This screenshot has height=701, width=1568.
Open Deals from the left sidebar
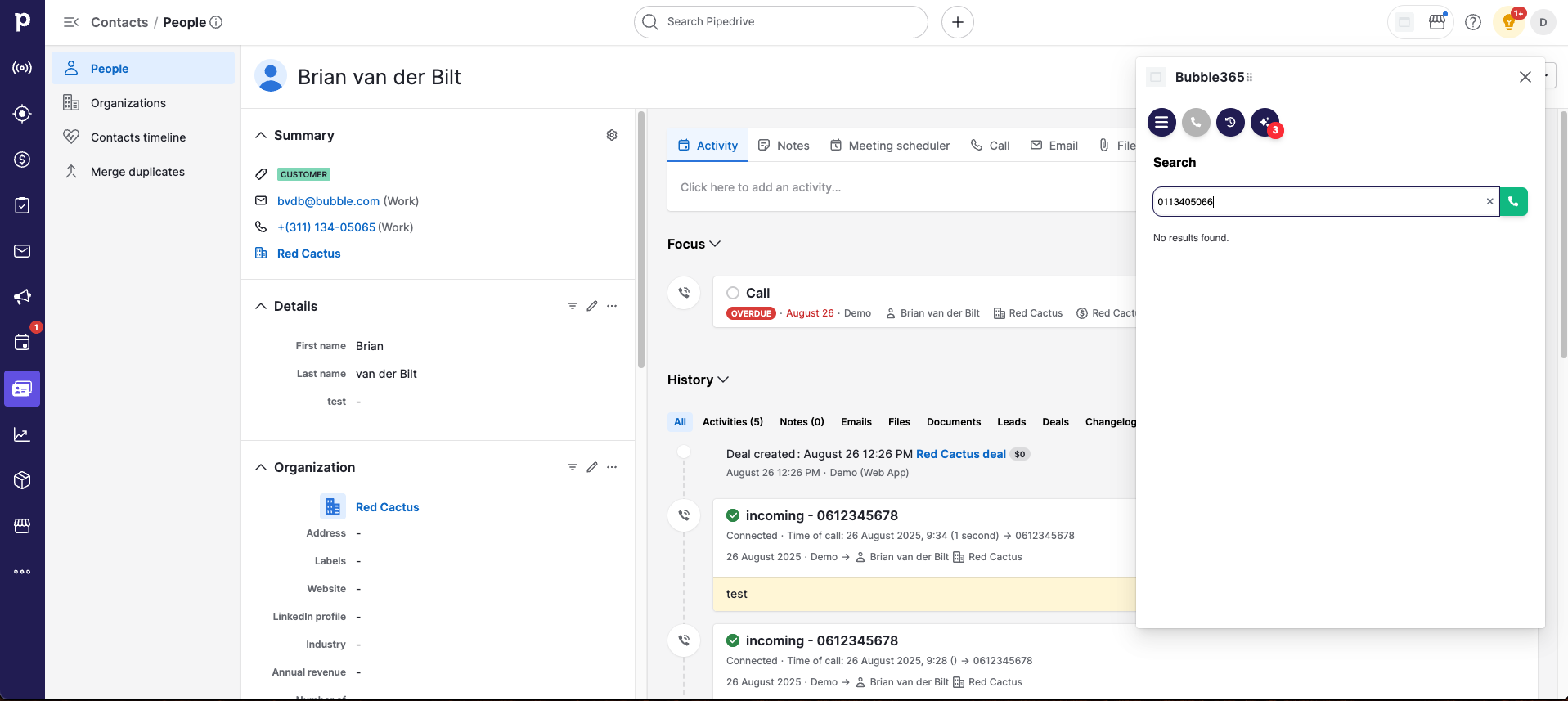pyautogui.click(x=22, y=160)
